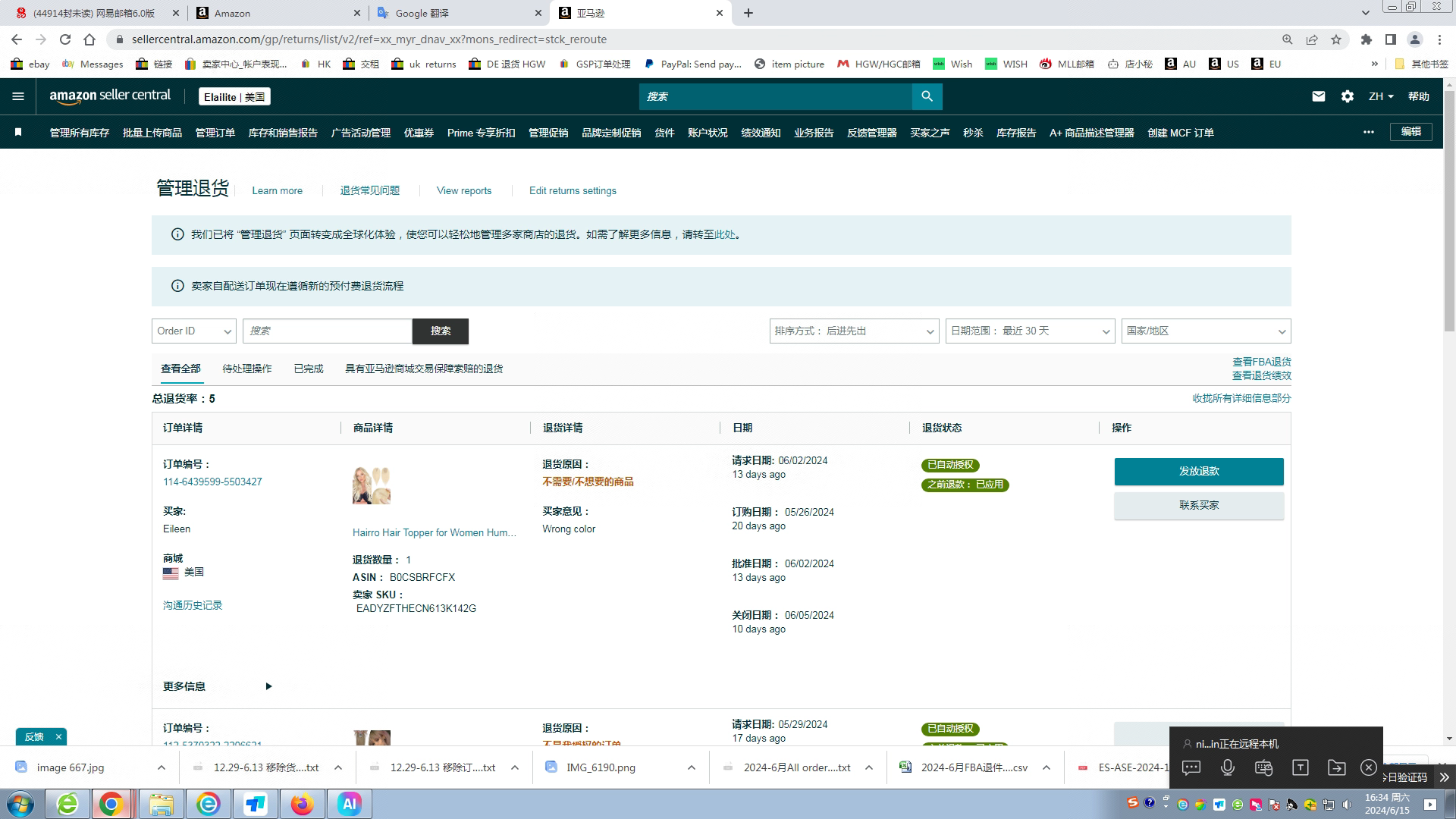Open 沟通历史记录 link
Screen dimensions: 1456x819
(x=193, y=605)
